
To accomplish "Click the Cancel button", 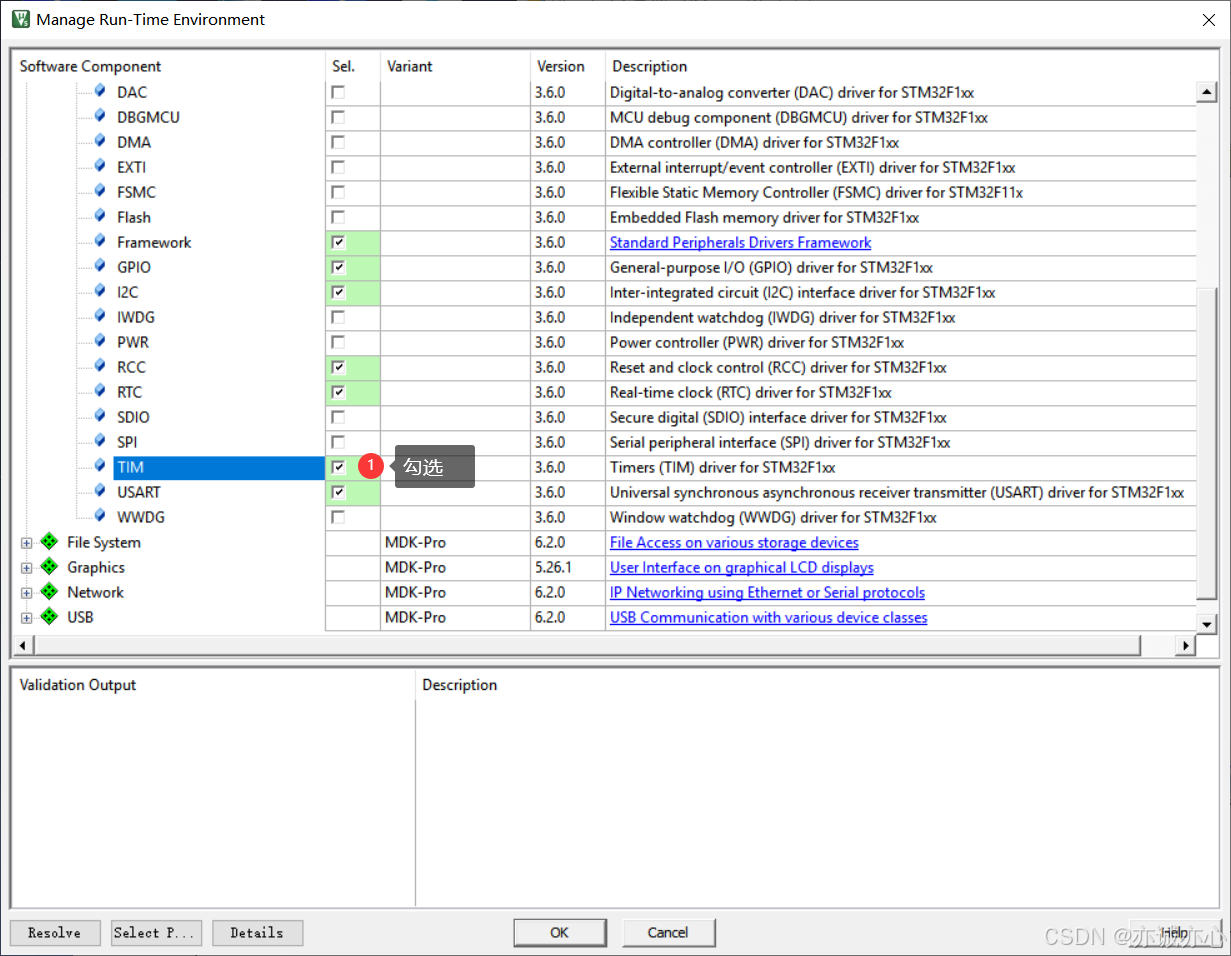I will 668,932.
